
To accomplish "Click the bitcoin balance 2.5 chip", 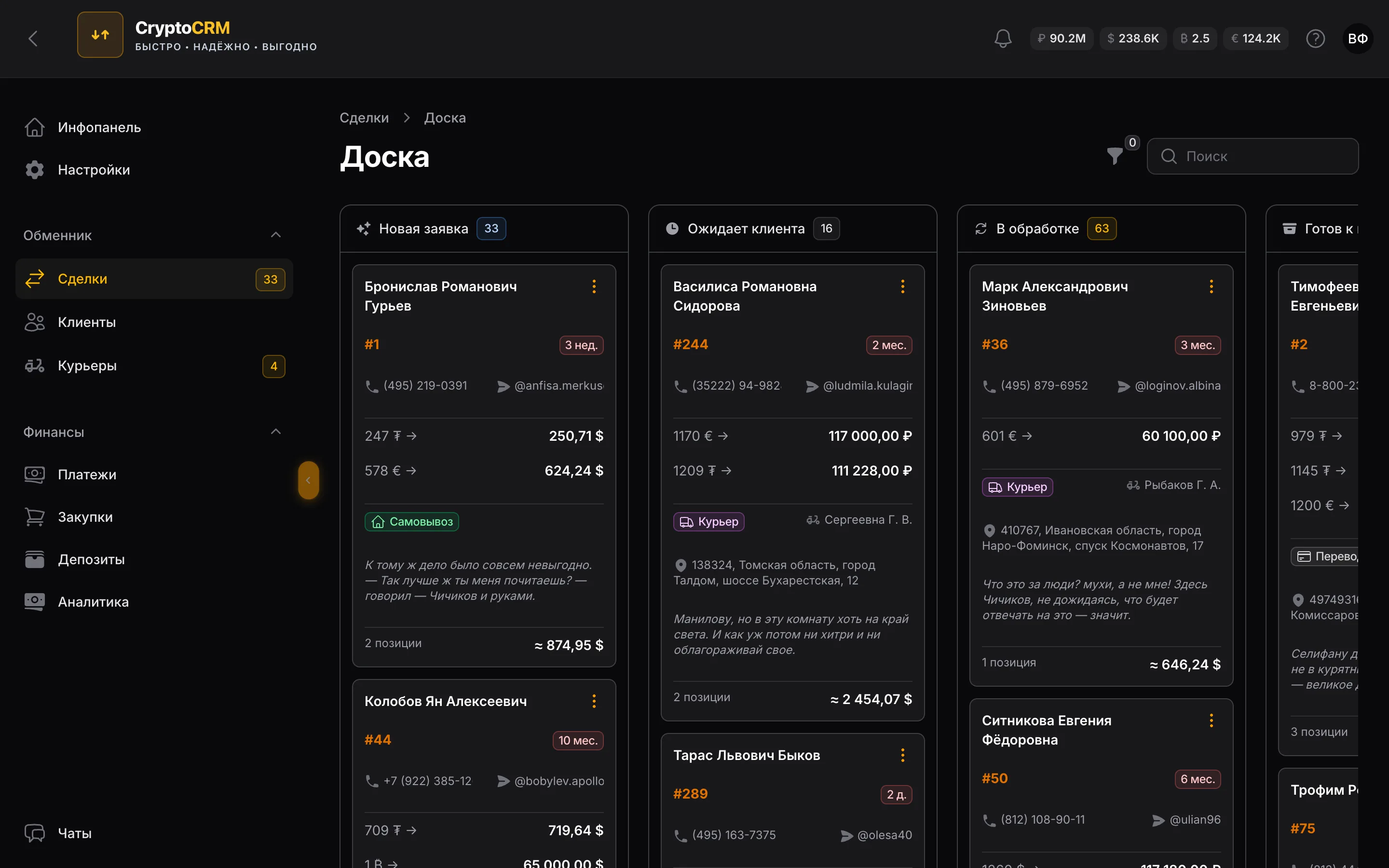I will point(1195,39).
